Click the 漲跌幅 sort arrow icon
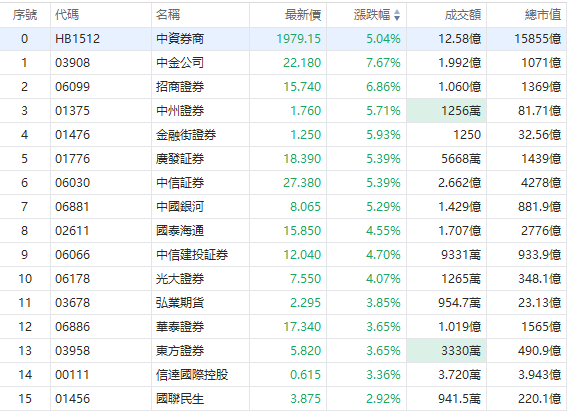The width and height of the screenshot is (567, 411). [x=397, y=15]
